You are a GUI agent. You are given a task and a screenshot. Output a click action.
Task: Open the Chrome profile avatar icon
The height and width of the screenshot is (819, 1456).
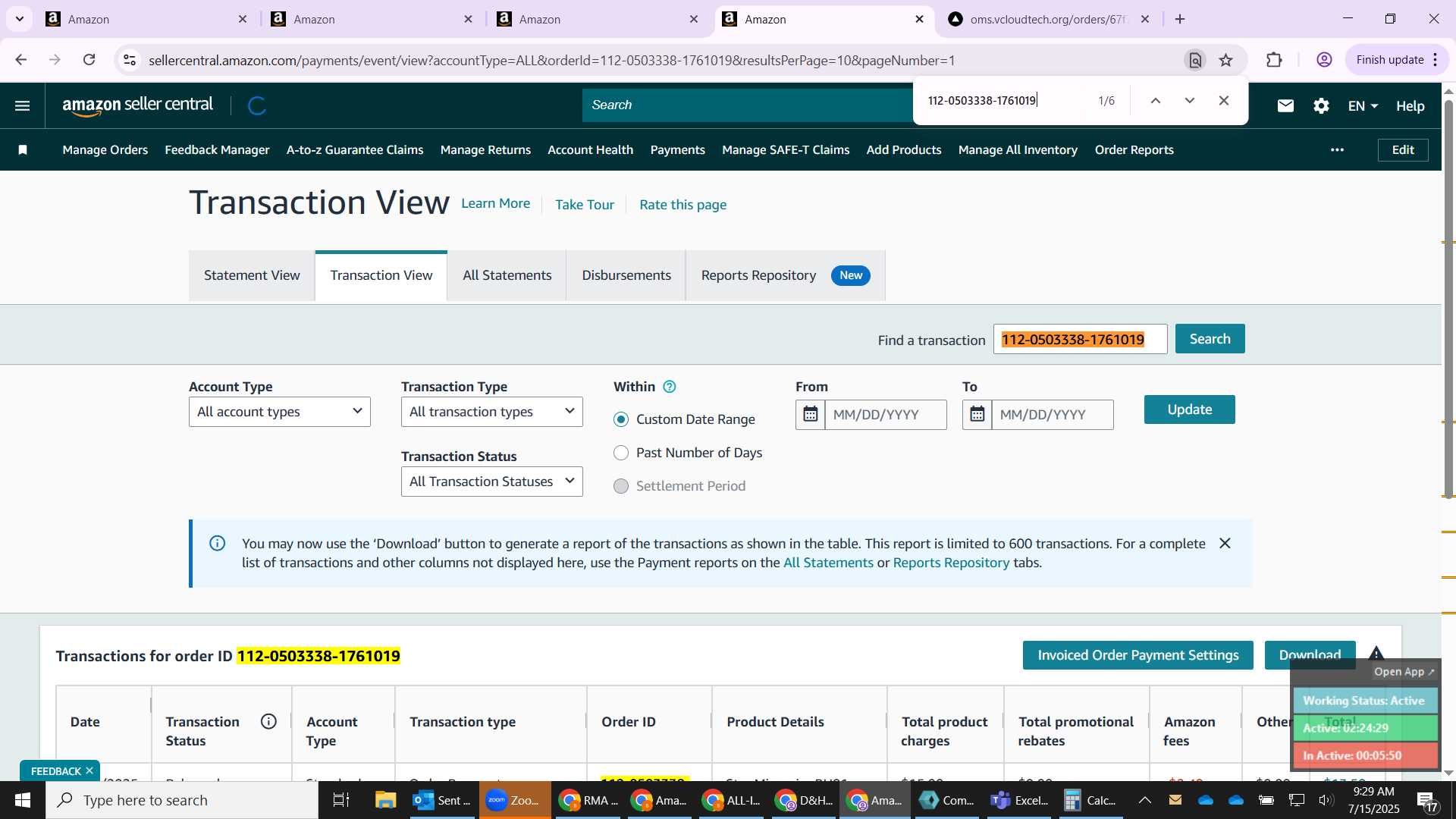(1324, 60)
